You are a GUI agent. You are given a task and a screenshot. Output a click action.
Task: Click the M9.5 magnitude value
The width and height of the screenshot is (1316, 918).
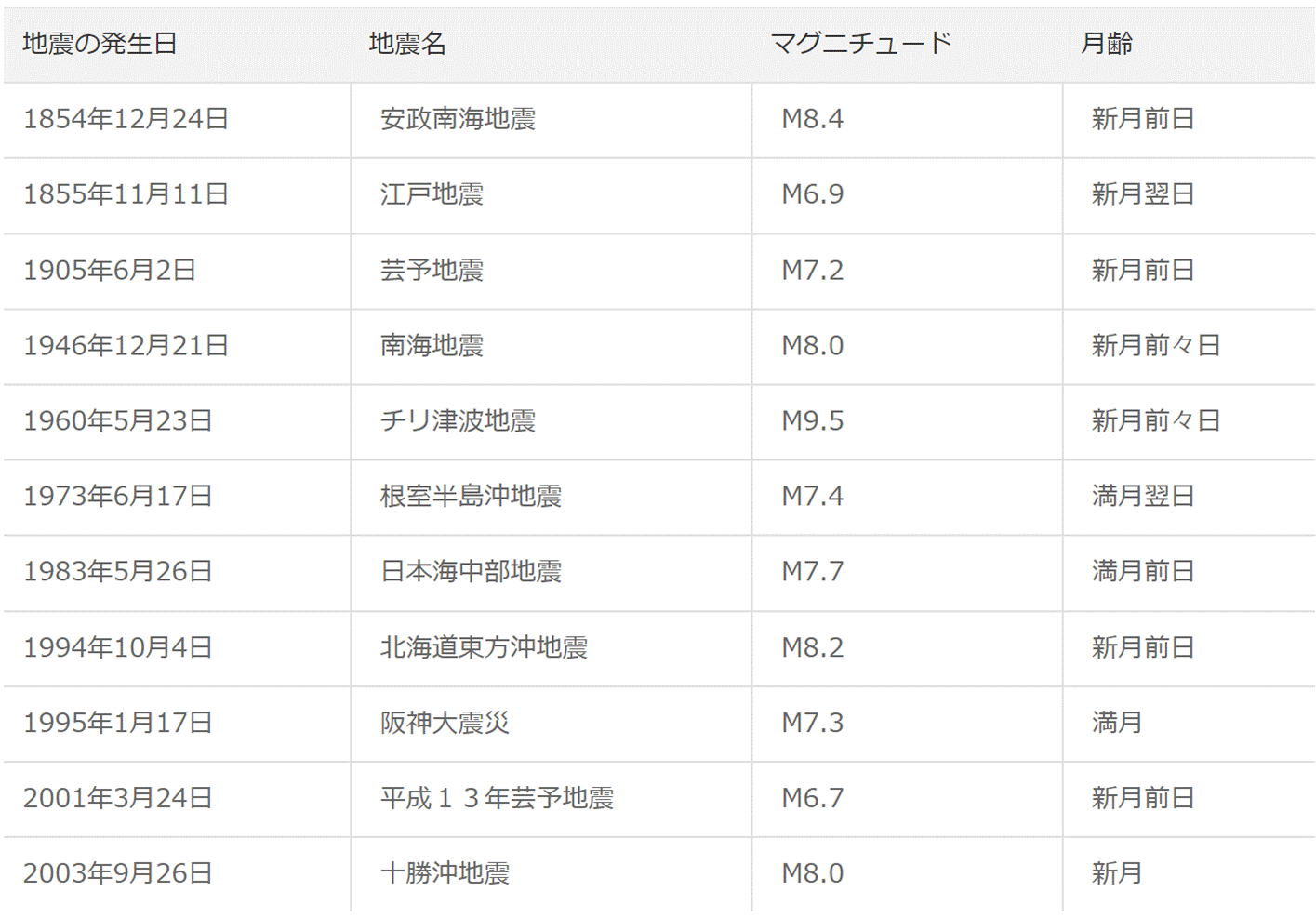click(812, 421)
